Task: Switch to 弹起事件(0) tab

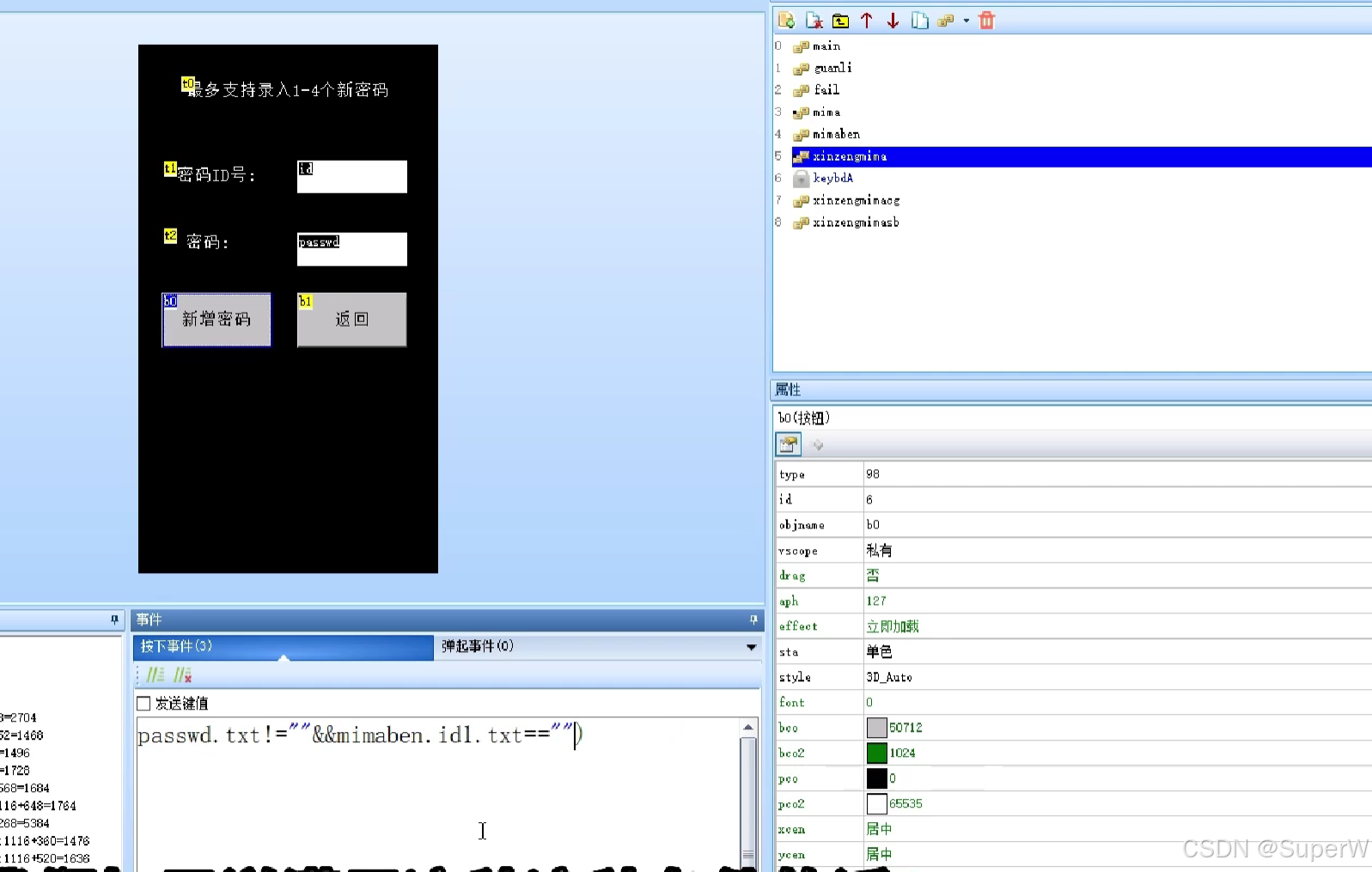Action: [x=478, y=647]
